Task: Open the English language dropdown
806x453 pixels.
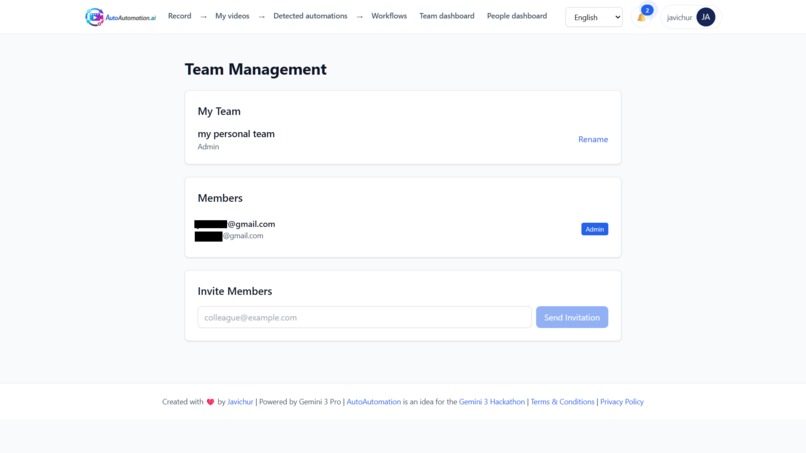Action: click(594, 17)
